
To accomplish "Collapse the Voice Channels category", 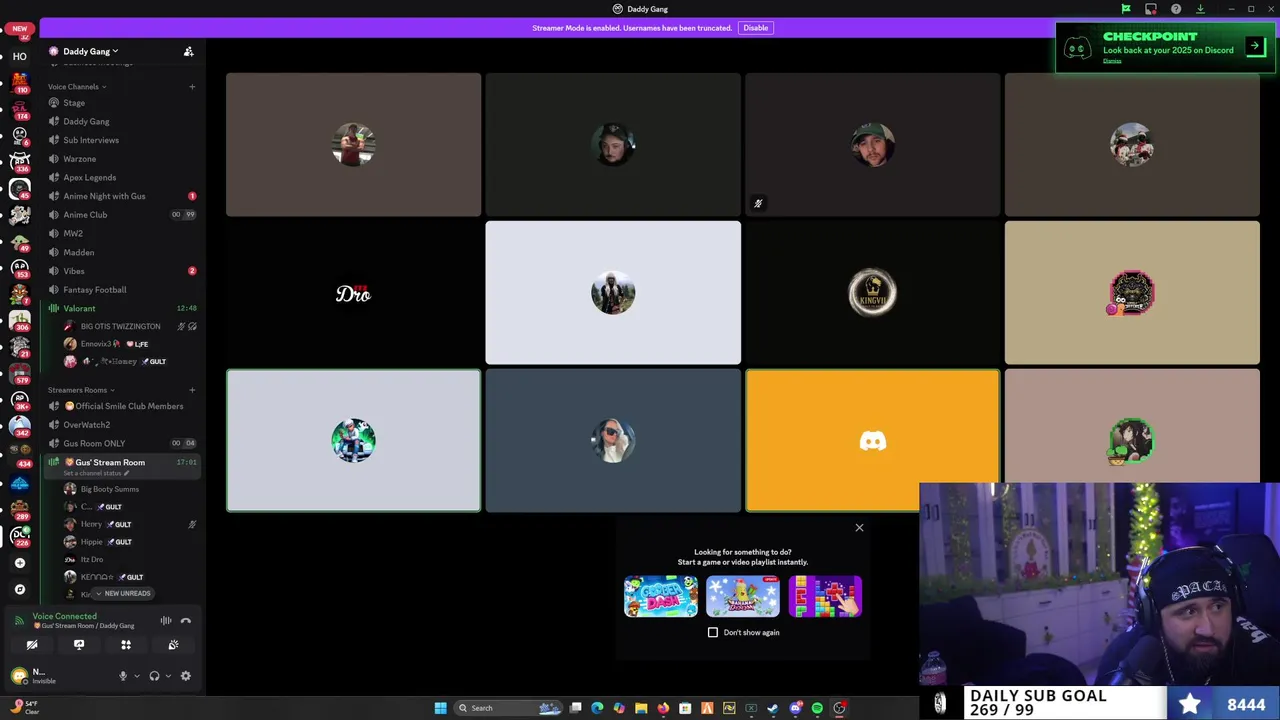I will point(76,86).
